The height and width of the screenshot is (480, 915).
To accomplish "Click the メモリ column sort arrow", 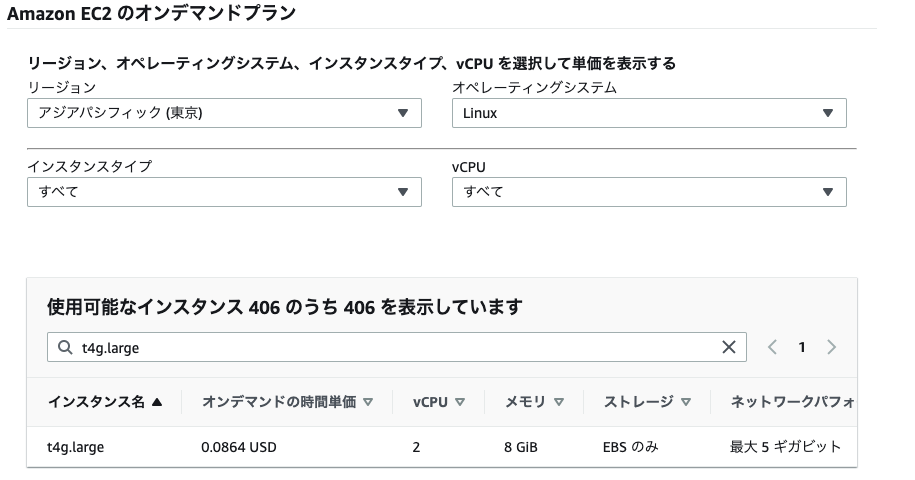I will [x=558, y=402].
